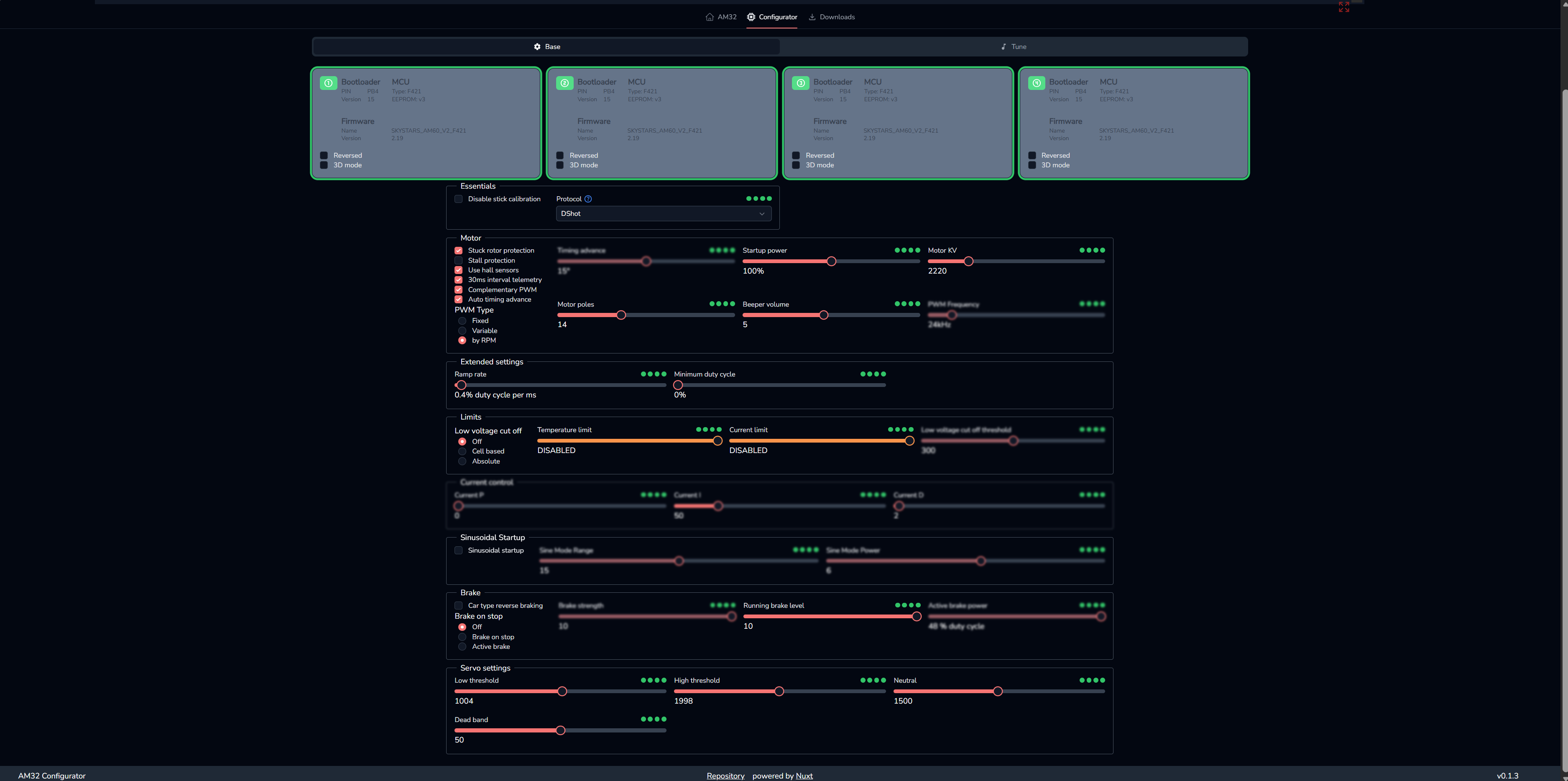Click the Protocol help question icon
Image resolution: width=1568 pixels, height=781 pixels.
tap(588, 199)
